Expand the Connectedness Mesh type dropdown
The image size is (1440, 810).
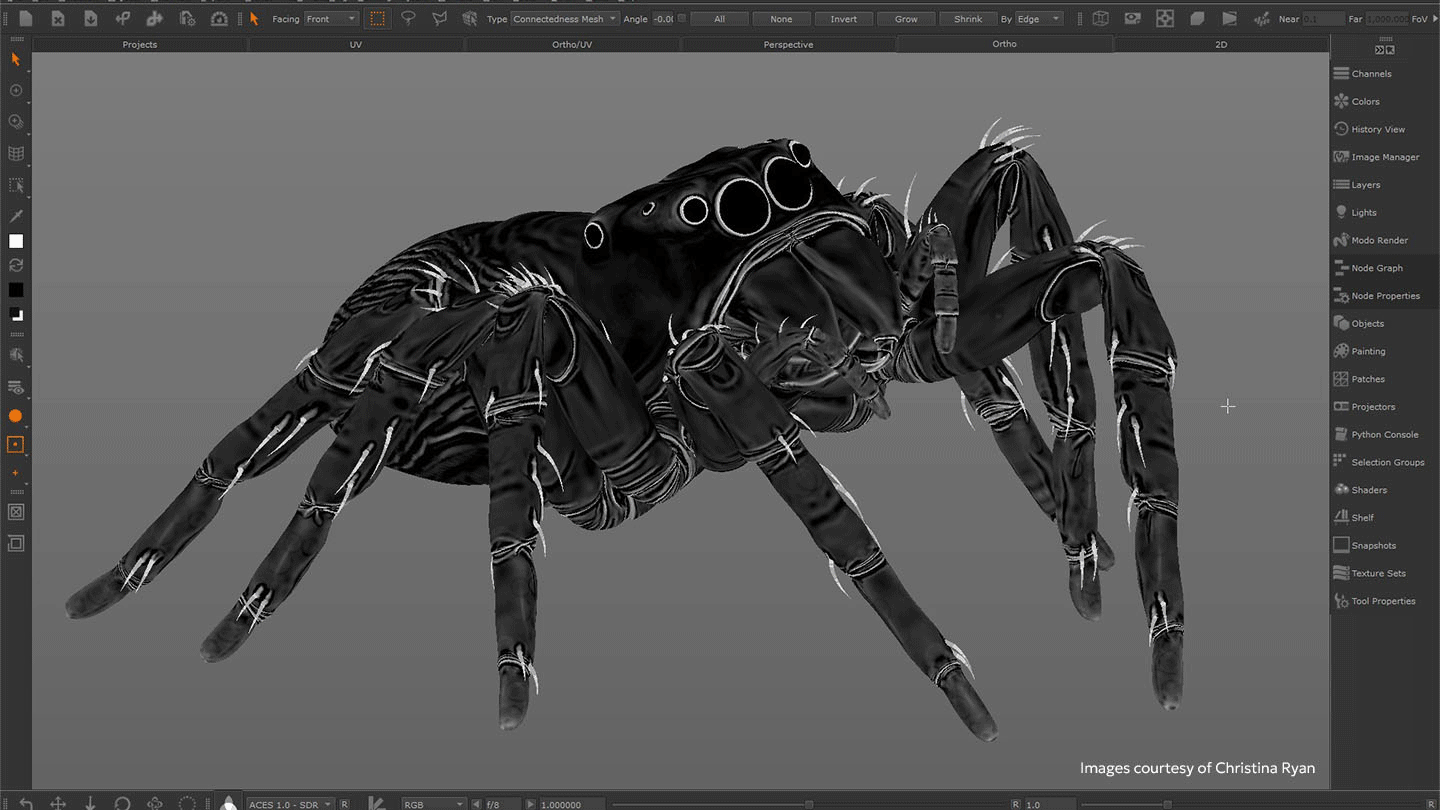pyautogui.click(x=565, y=19)
